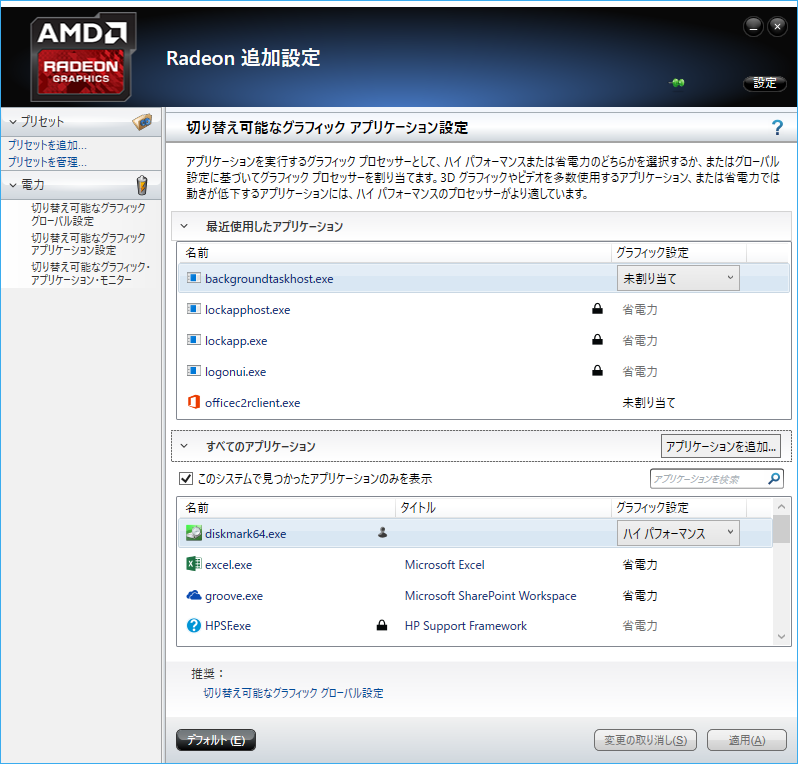Collapse the 最近使用したアプリケーション section
The height and width of the screenshot is (764, 798).
pyautogui.click(x=184, y=226)
